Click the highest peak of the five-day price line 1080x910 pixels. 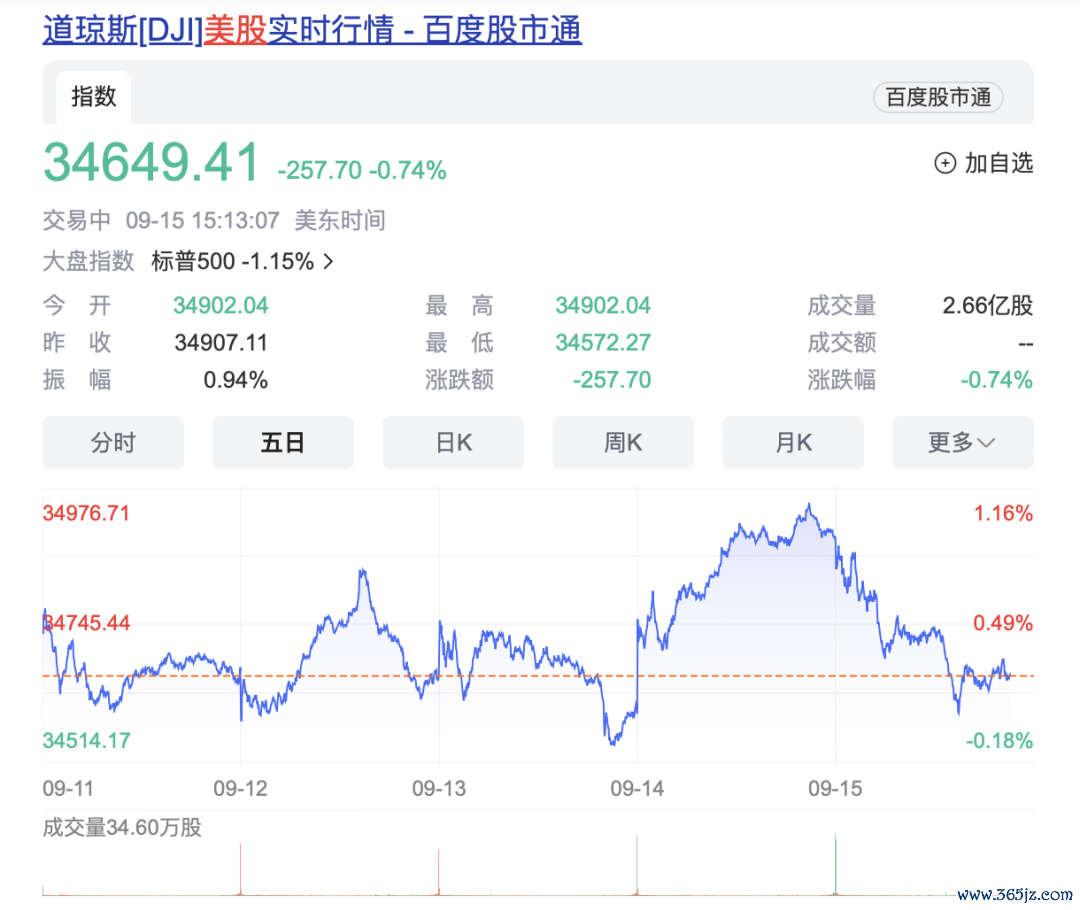[x=809, y=506]
